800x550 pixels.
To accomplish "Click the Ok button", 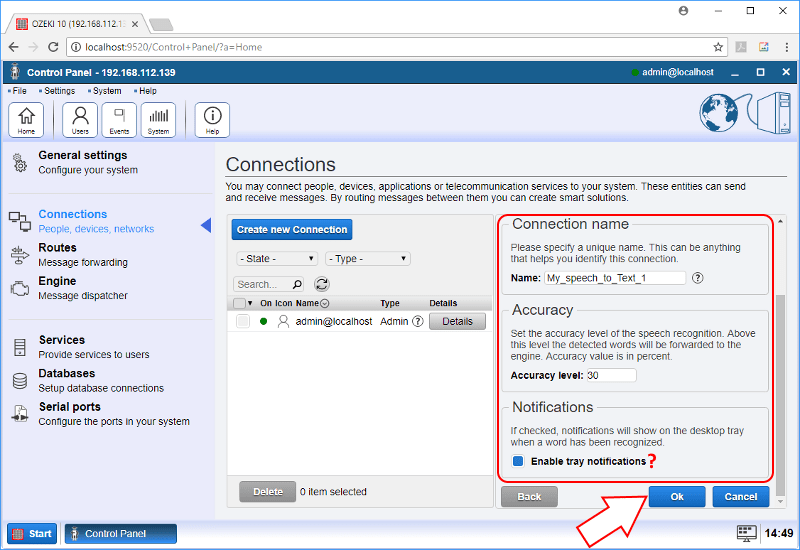I will pyautogui.click(x=677, y=496).
